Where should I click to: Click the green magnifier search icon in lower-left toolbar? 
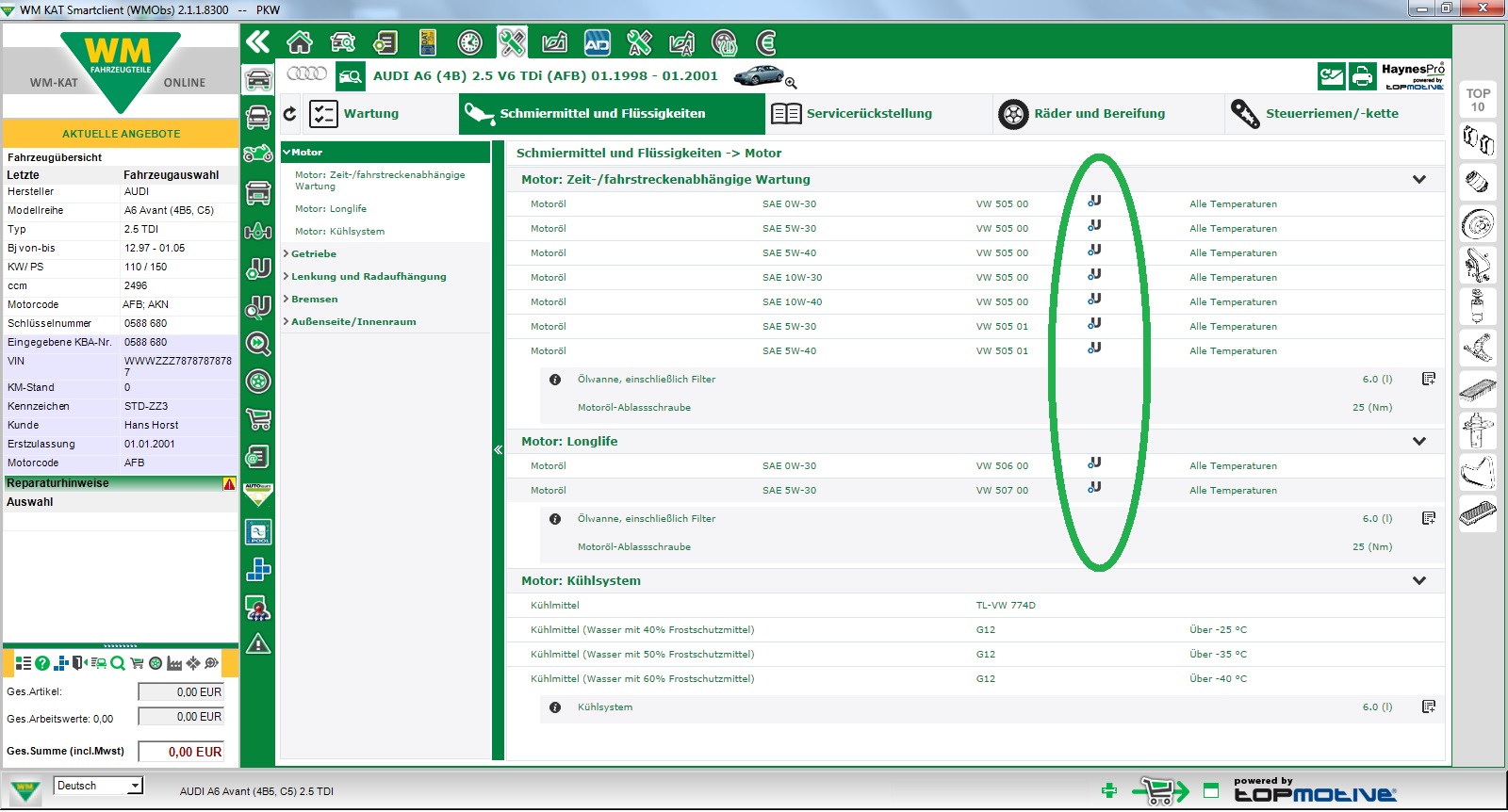coord(118,663)
